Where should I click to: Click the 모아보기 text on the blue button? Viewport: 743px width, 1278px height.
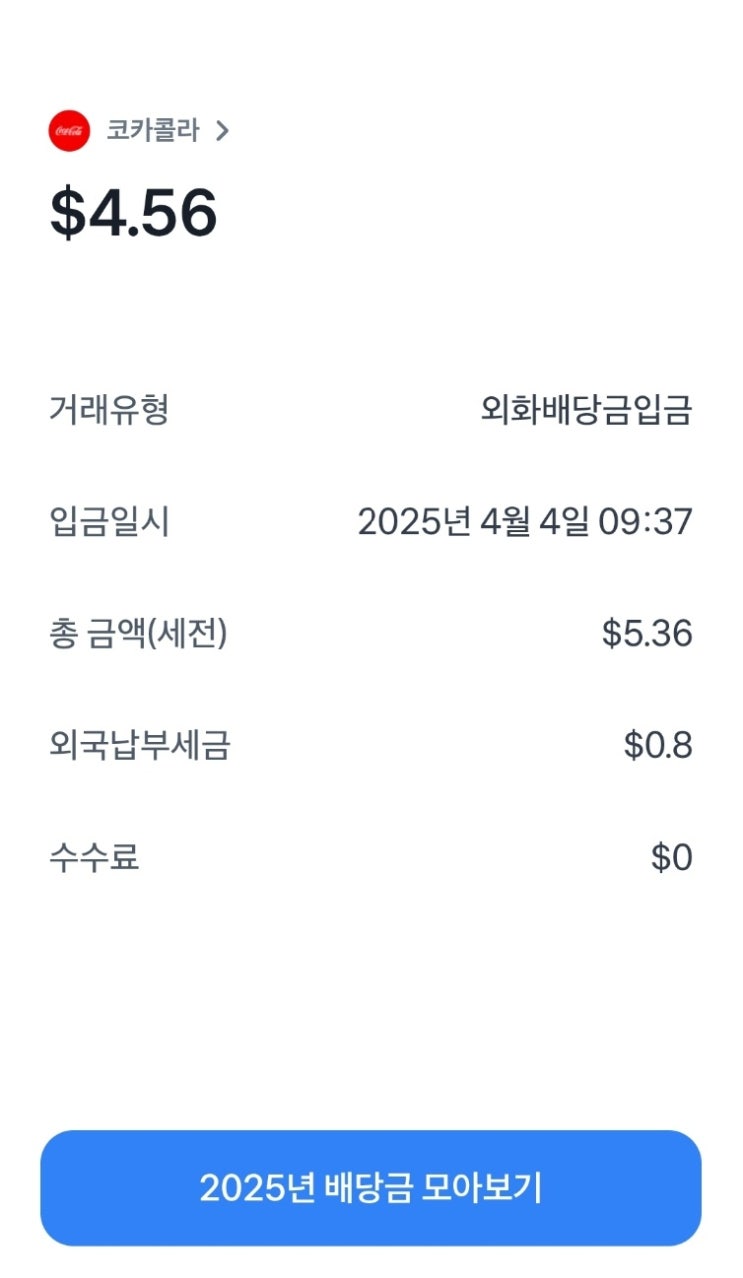coord(482,1188)
